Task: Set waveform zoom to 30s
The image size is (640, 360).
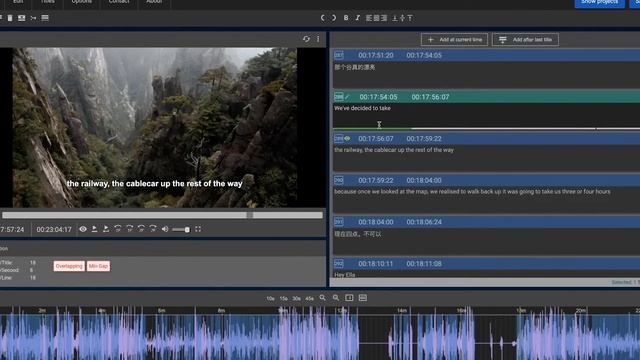Action: click(x=296, y=298)
